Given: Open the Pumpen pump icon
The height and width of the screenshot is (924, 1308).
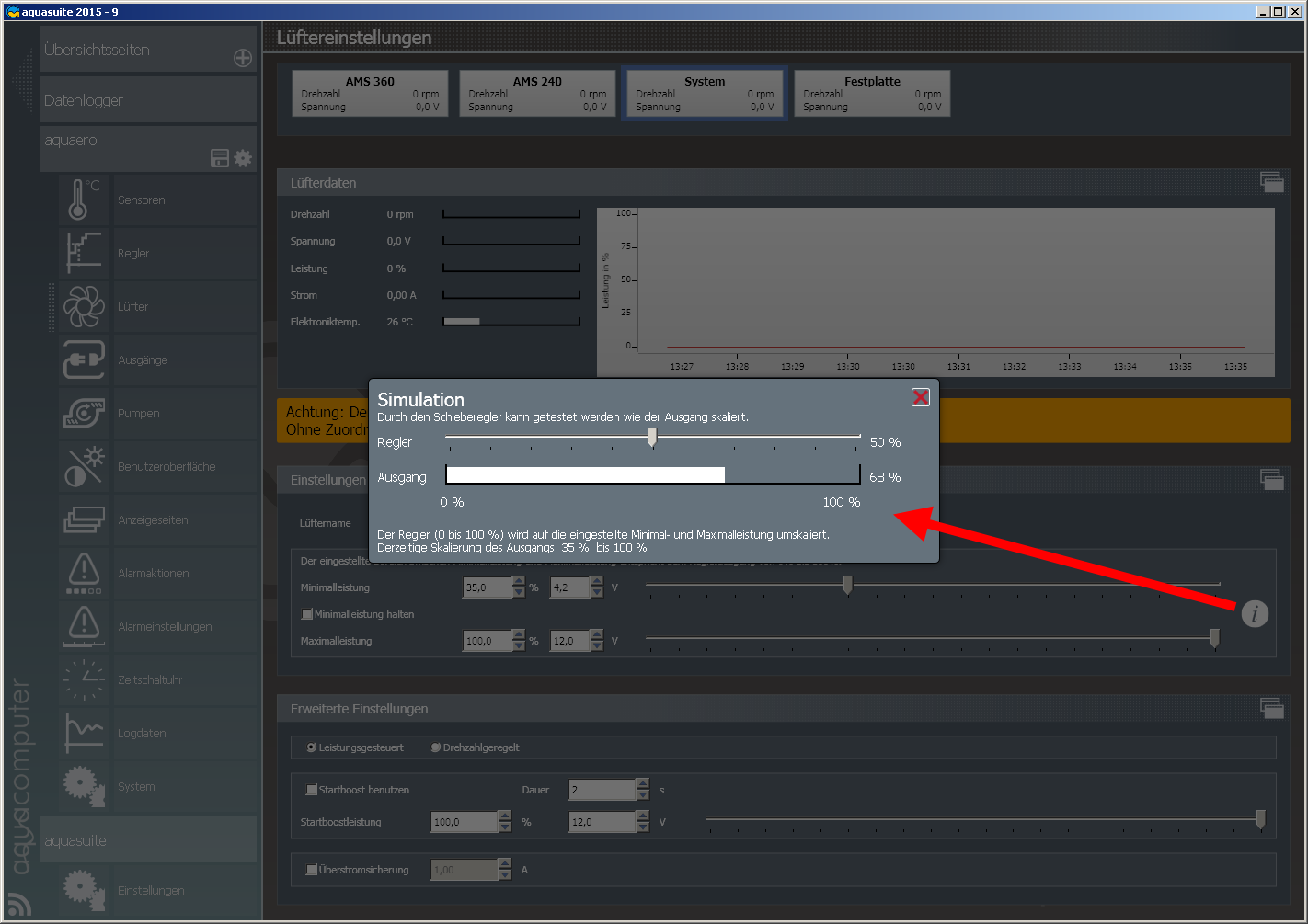Looking at the screenshot, I should [x=84, y=413].
